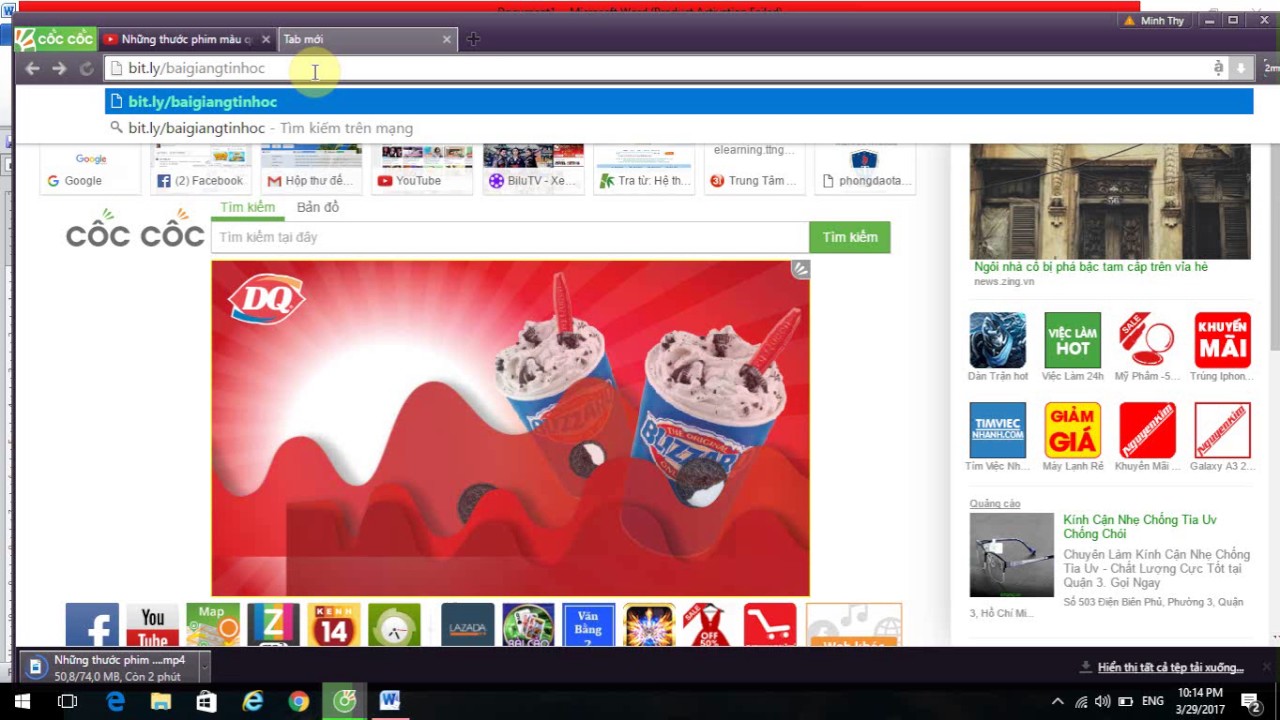The height and width of the screenshot is (720, 1280).
Task: Open Task View on the taskbar
Action: (67, 701)
